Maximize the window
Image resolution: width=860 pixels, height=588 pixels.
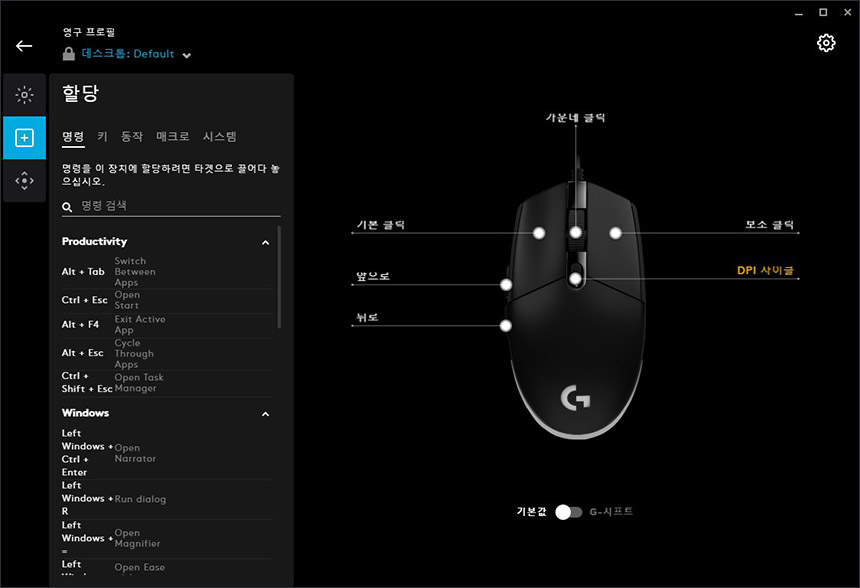823,12
